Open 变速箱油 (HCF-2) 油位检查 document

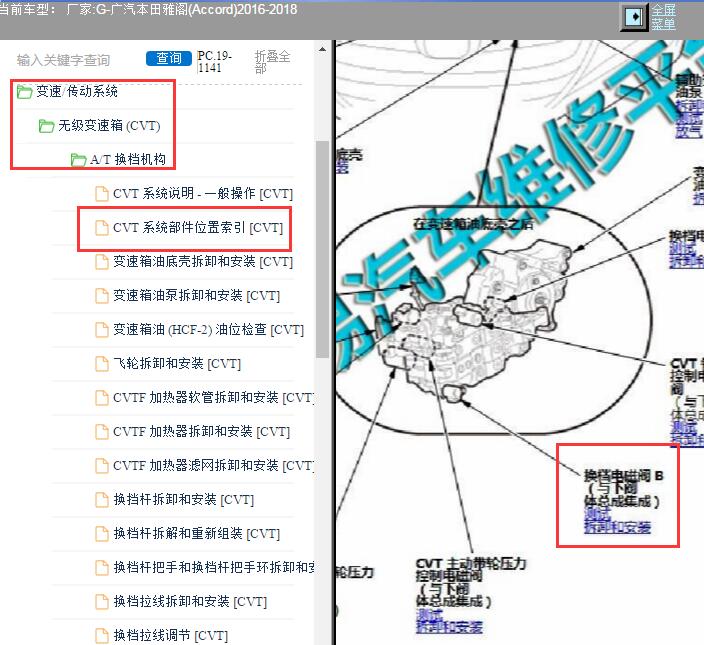tap(208, 329)
